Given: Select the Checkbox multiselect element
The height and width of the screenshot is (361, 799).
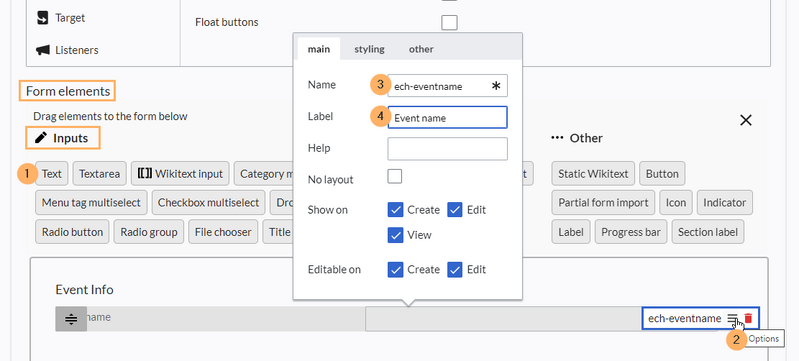Looking at the screenshot, I should pyautogui.click(x=208, y=202).
